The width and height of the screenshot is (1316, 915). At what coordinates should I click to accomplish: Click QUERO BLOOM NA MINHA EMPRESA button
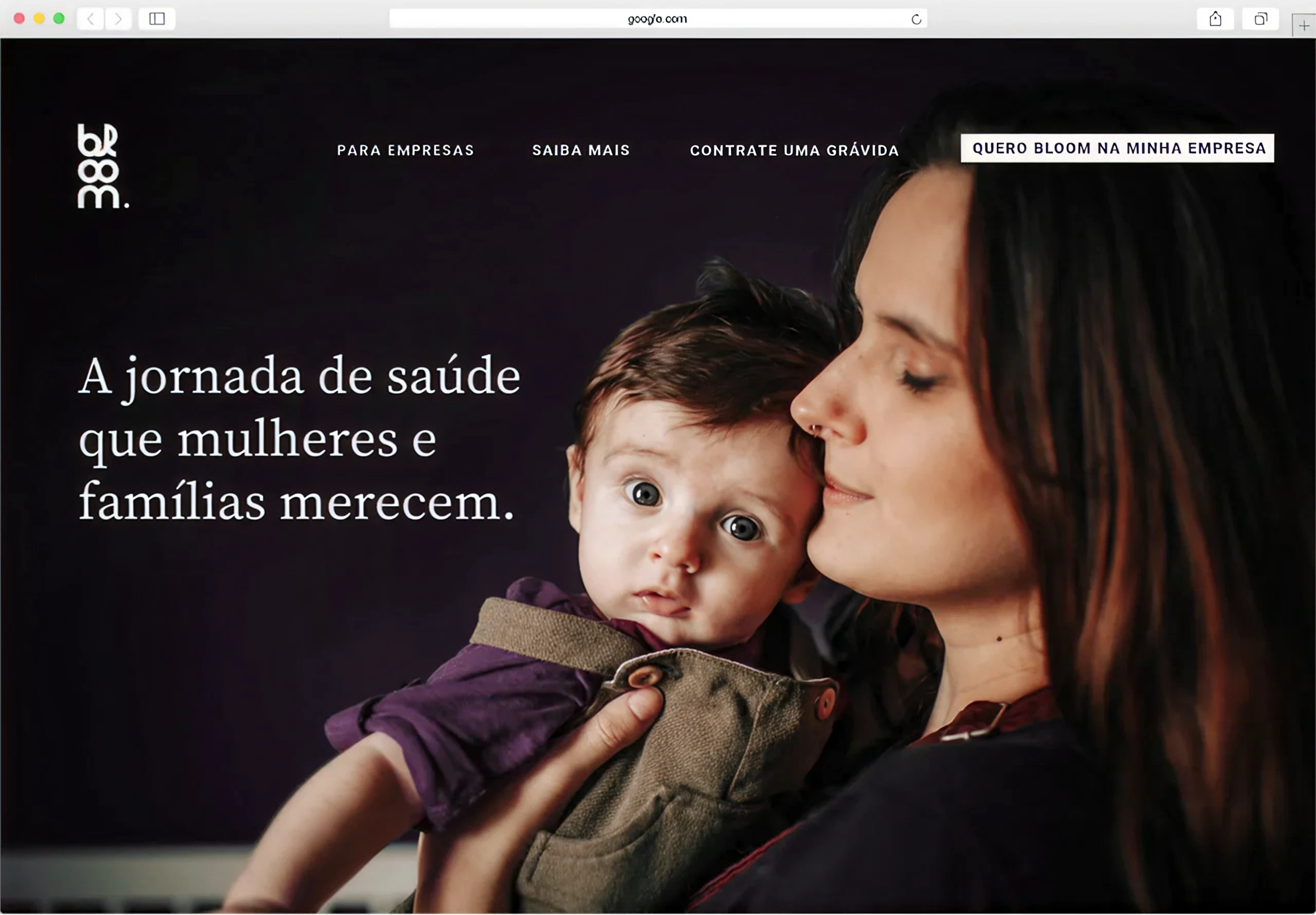pos(1117,149)
